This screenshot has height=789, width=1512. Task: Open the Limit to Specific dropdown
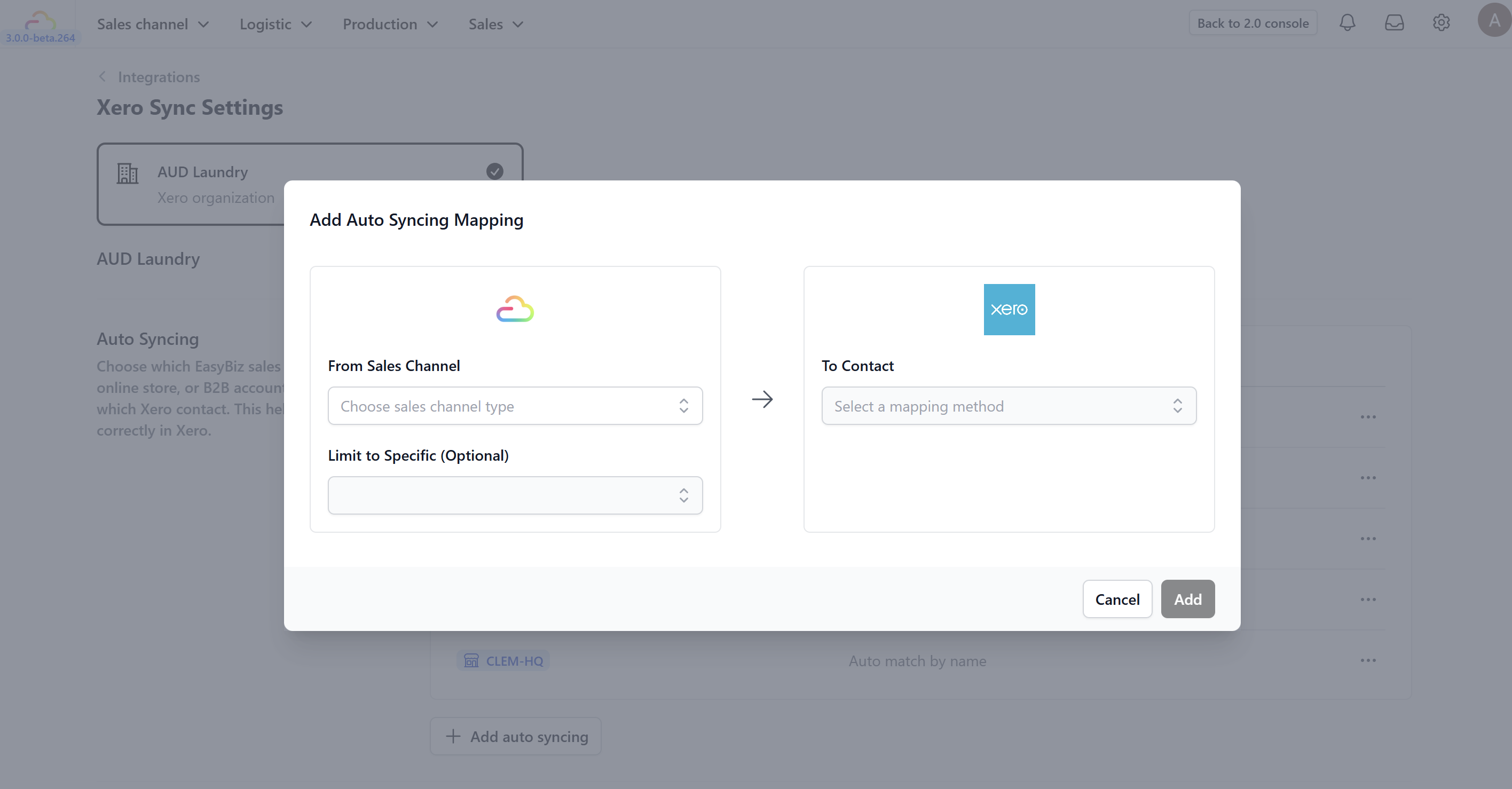pyautogui.click(x=515, y=495)
